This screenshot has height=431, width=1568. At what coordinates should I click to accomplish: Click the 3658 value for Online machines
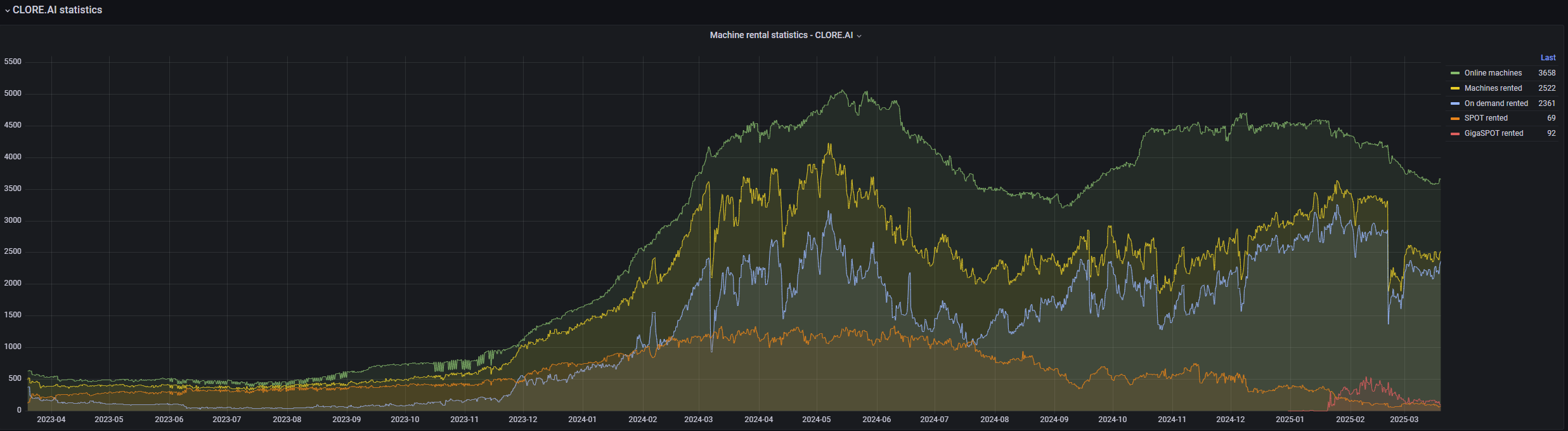click(x=1546, y=73)
